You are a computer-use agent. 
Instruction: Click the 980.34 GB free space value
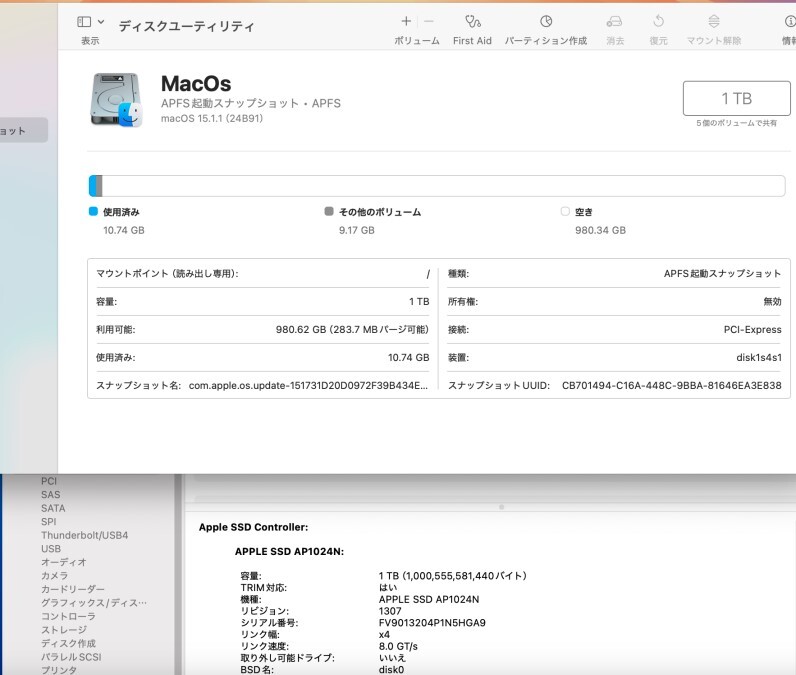pyautogui.click(x=601, y=230)
